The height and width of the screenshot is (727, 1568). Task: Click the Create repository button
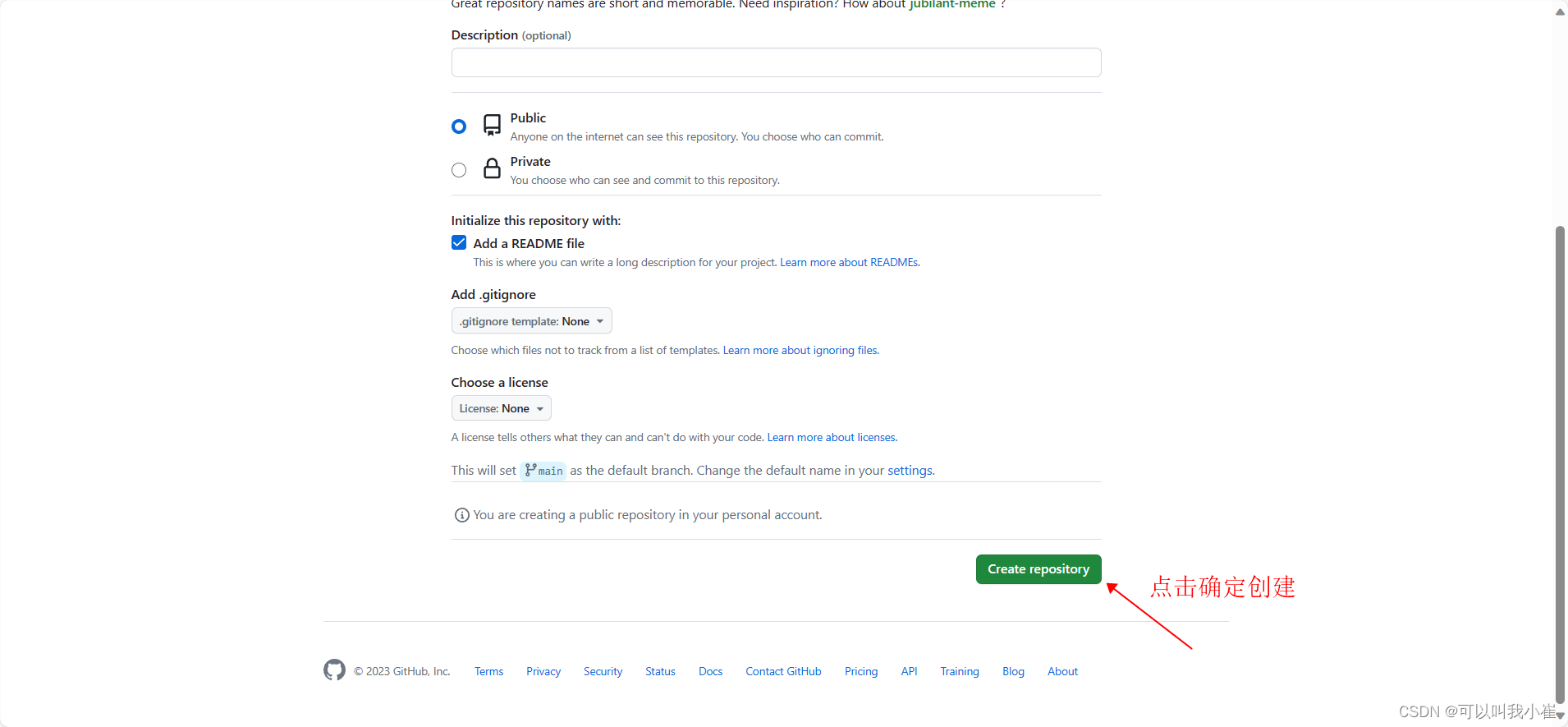pyautogui.click(x=1038, y=569)
